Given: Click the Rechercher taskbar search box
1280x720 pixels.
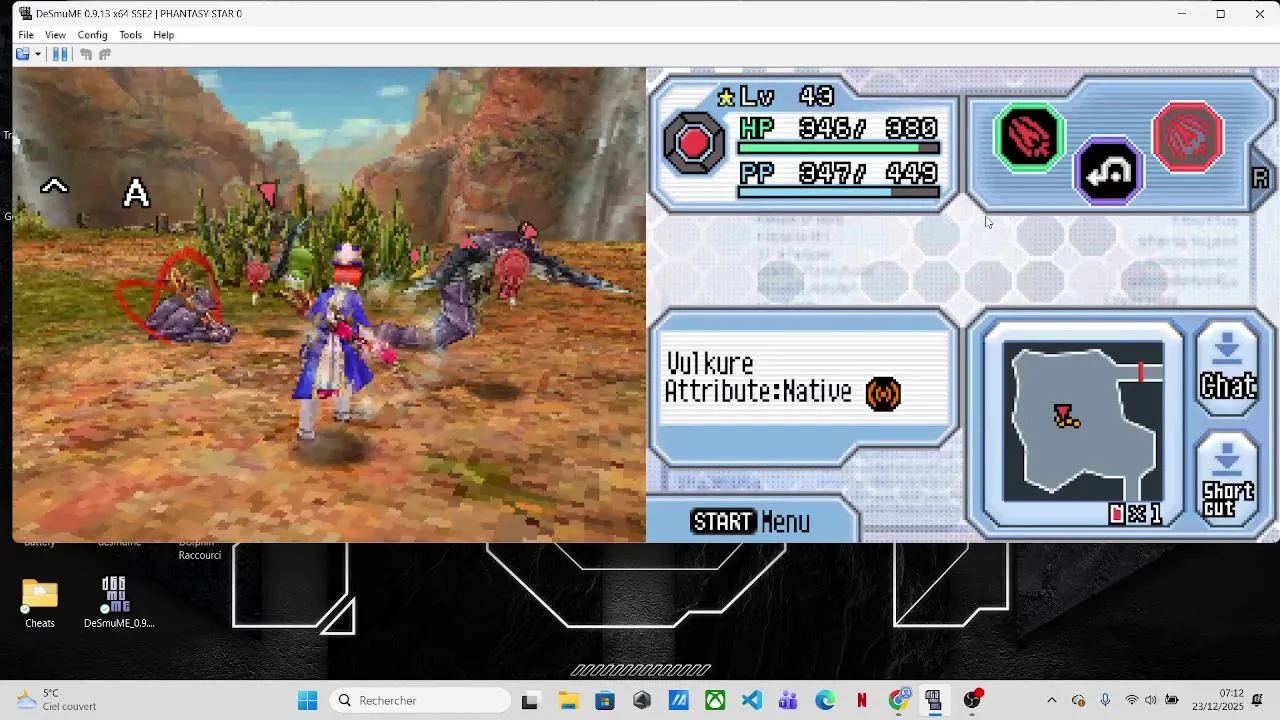Looking at the screenshot, I should click(420, 701).
